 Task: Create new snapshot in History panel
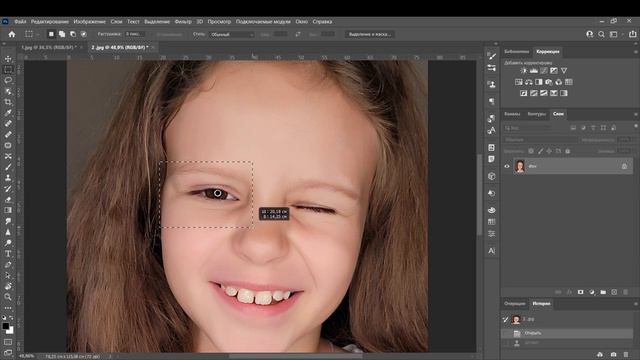tap(613, 355)
